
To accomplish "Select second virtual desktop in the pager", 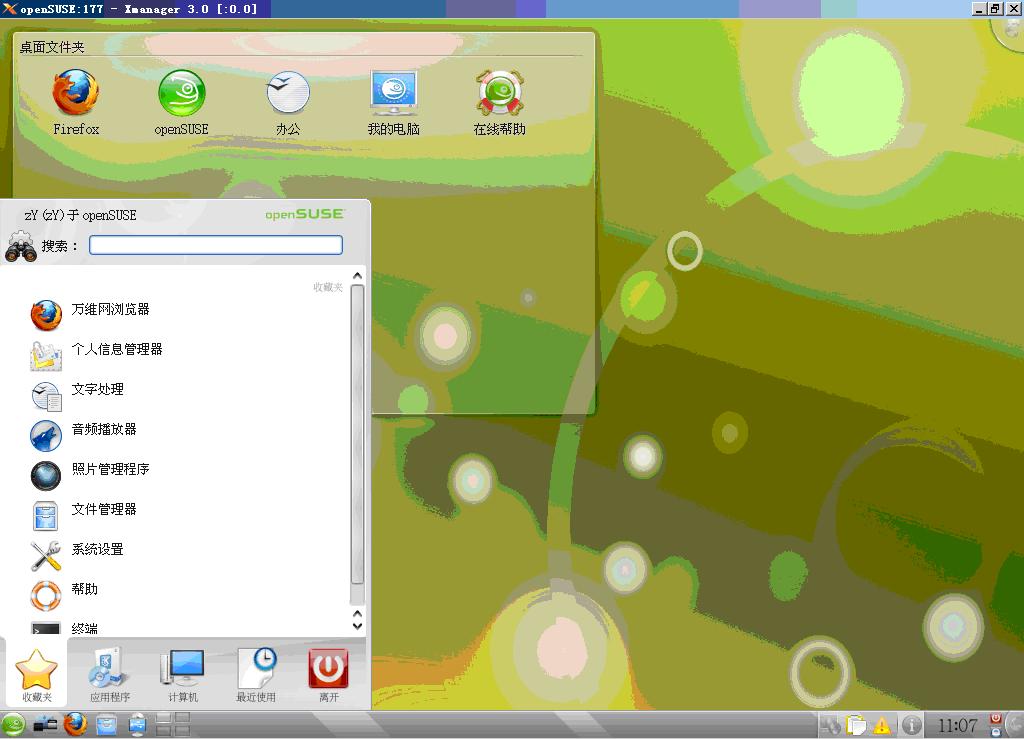I will coord(182,719).
